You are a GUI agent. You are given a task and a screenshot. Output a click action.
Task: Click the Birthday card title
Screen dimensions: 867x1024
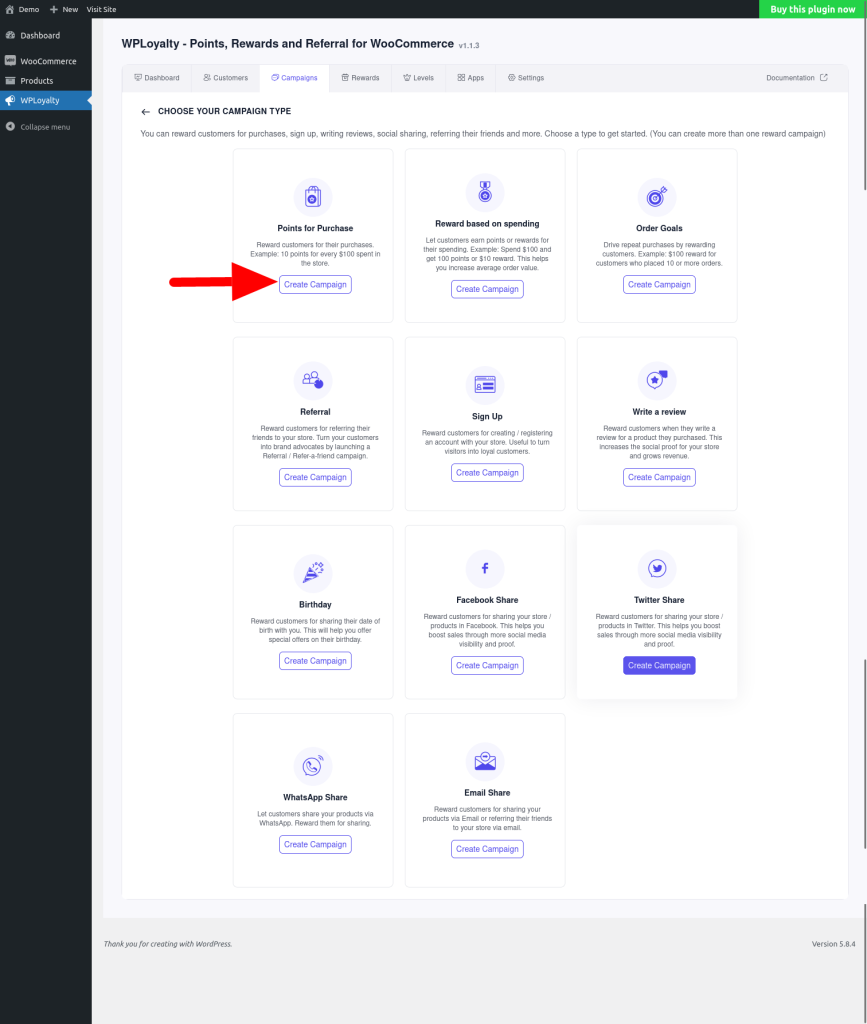315,605
